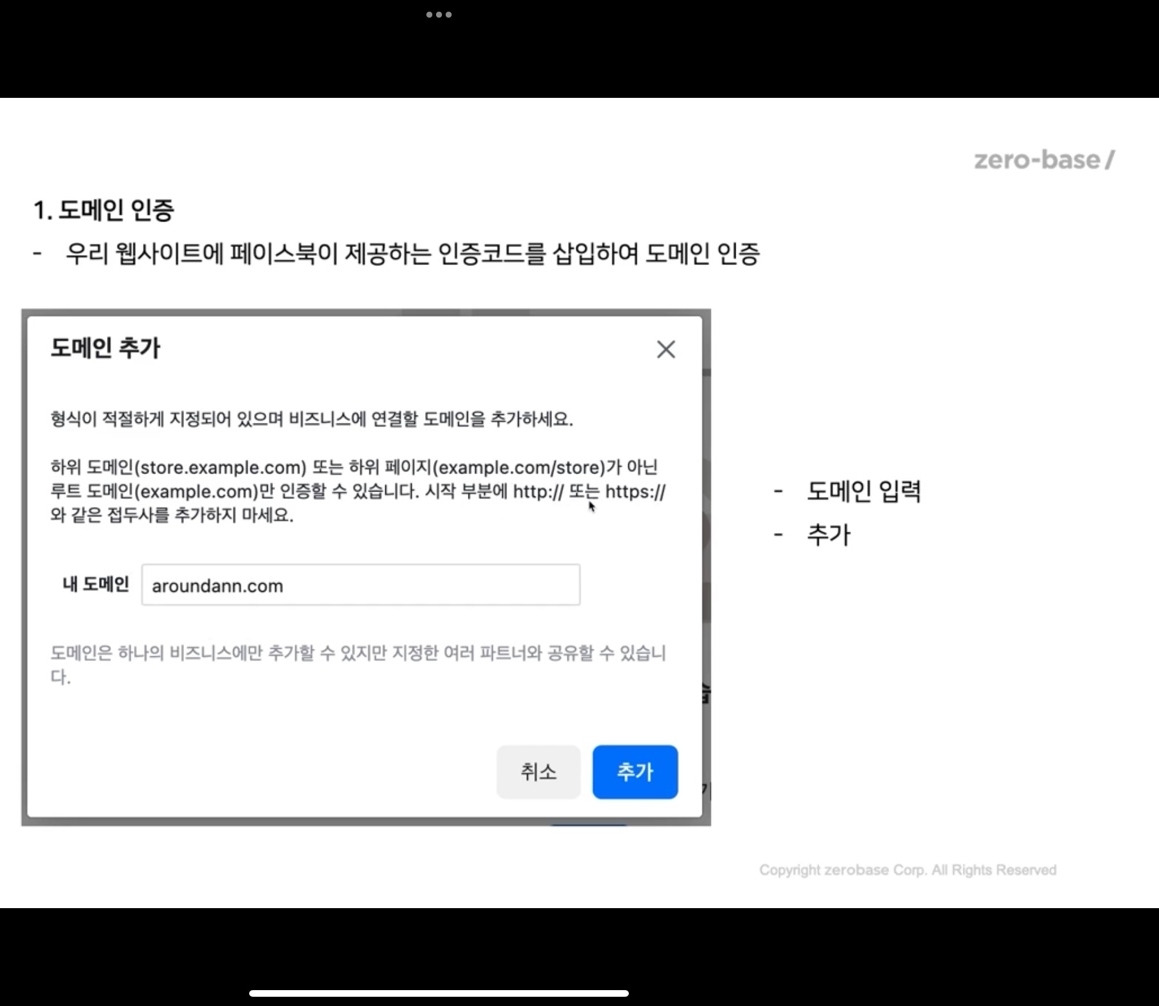The width and height of the screenshot is (1159, 1006).
Task: Click the 도메인 입력 bullet text
Action: pos(864,491)
